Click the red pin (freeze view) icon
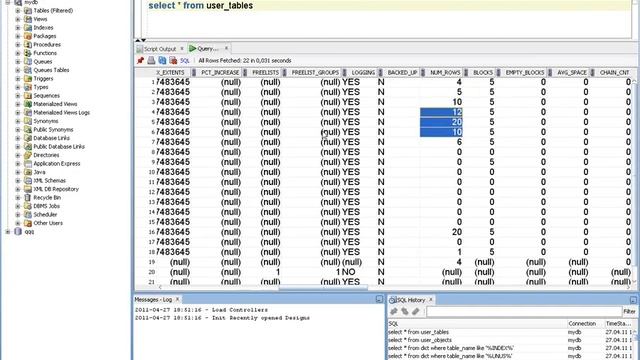This screenshot has width=640, height=360. click(140, 60)
